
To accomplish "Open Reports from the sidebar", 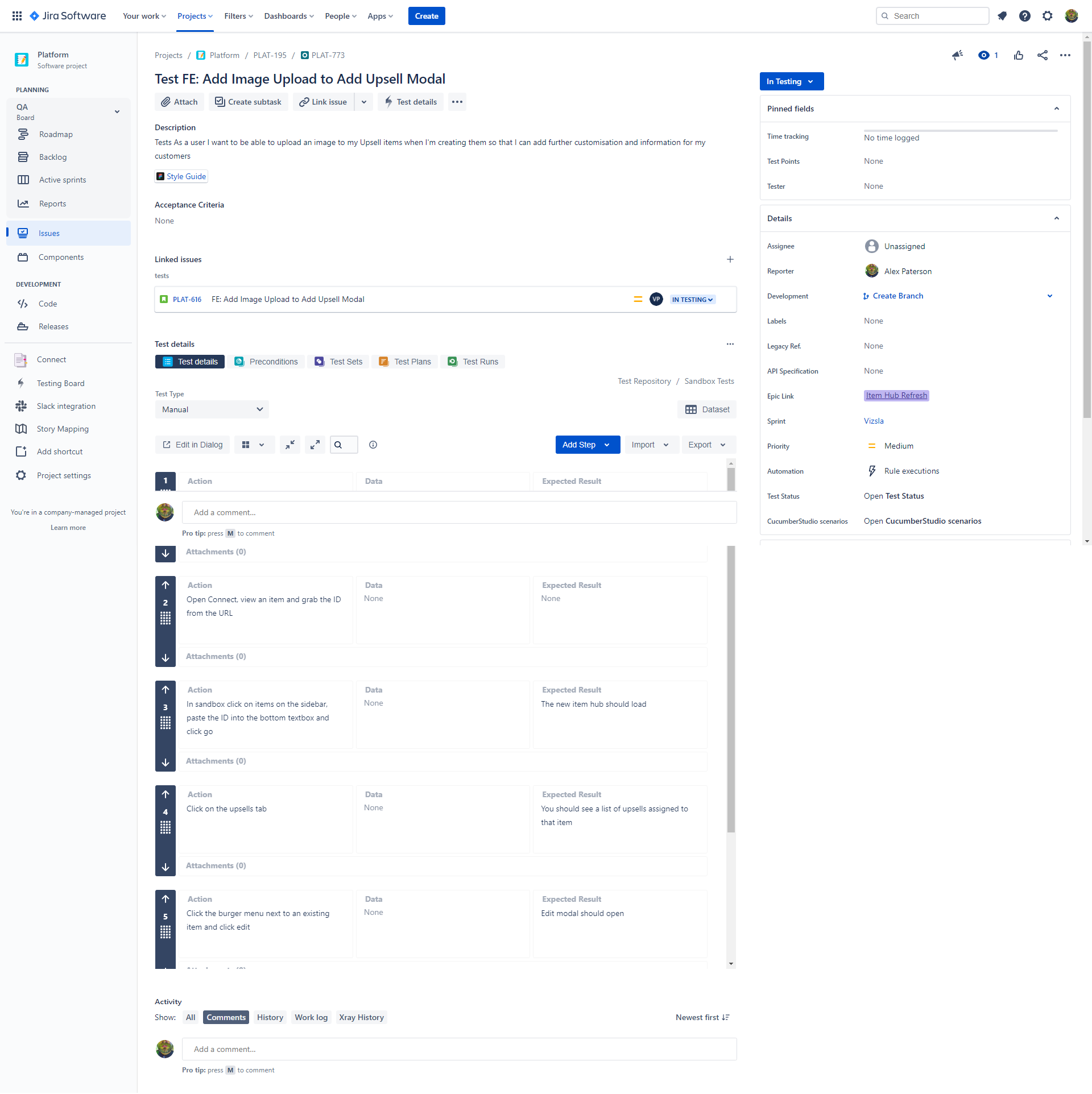I will [x=52, y=203].
